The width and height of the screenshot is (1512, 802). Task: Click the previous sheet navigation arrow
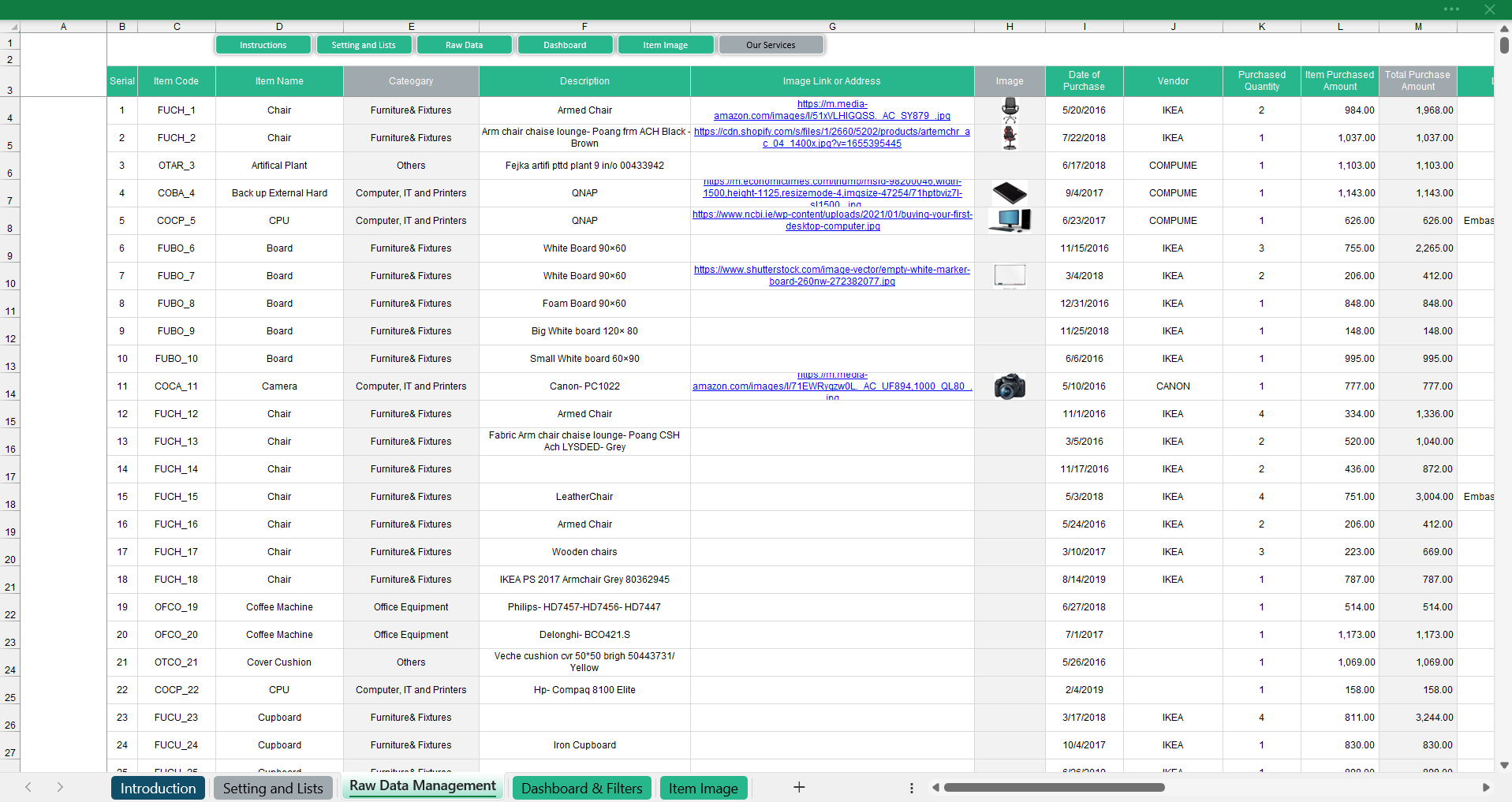pos(28,787)
